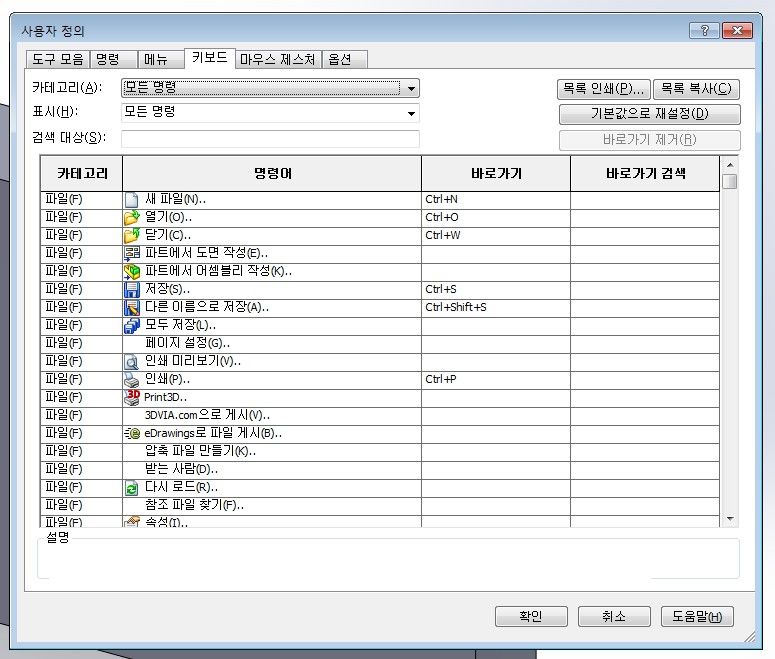The image size is (775, 659).
Task: Click the 취소 button
Action: pos(614,616)
